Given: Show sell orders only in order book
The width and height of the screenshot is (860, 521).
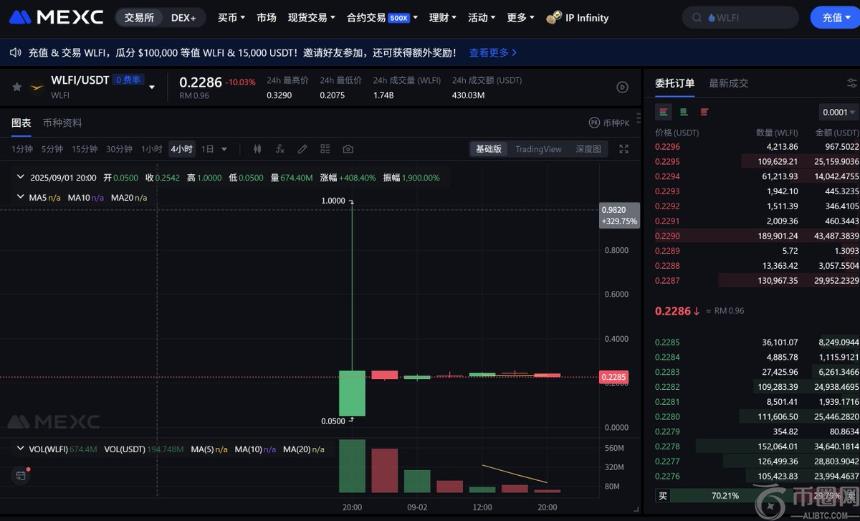Looking at the screenshot, I should (705, 112).
